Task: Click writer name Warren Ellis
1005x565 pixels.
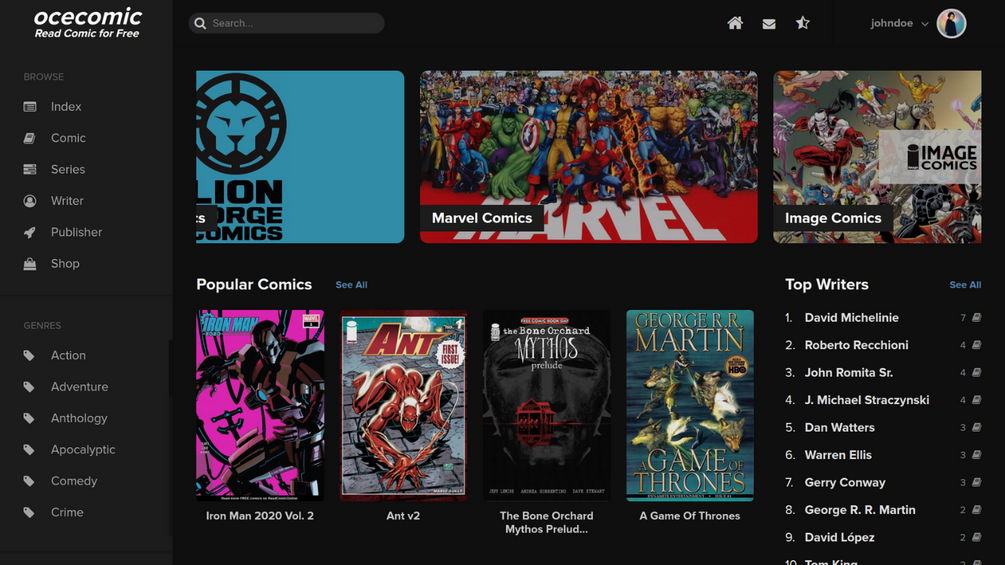Action: 838,455
